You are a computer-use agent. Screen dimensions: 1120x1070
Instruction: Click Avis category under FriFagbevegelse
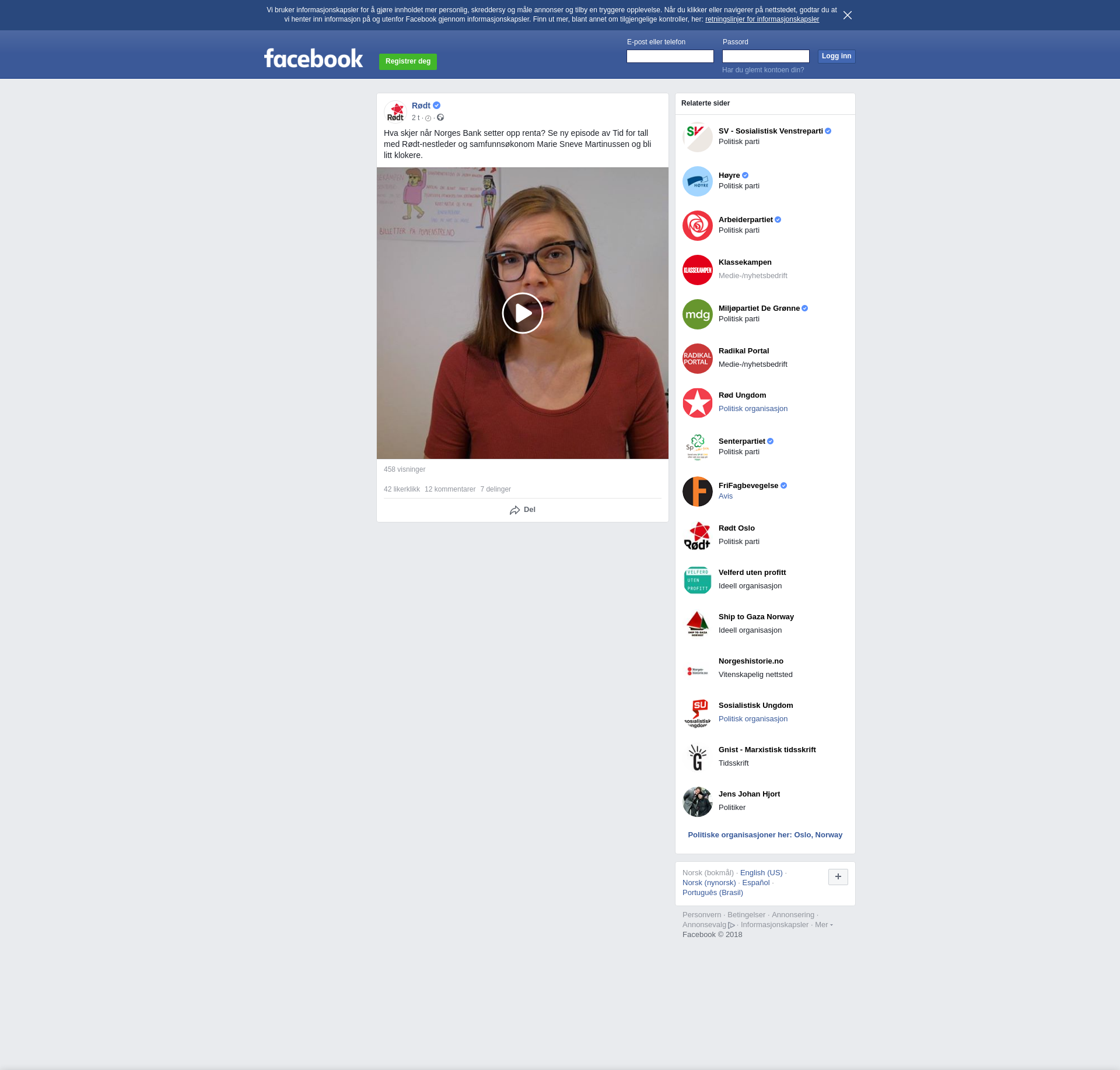click(x=726, y=496)
